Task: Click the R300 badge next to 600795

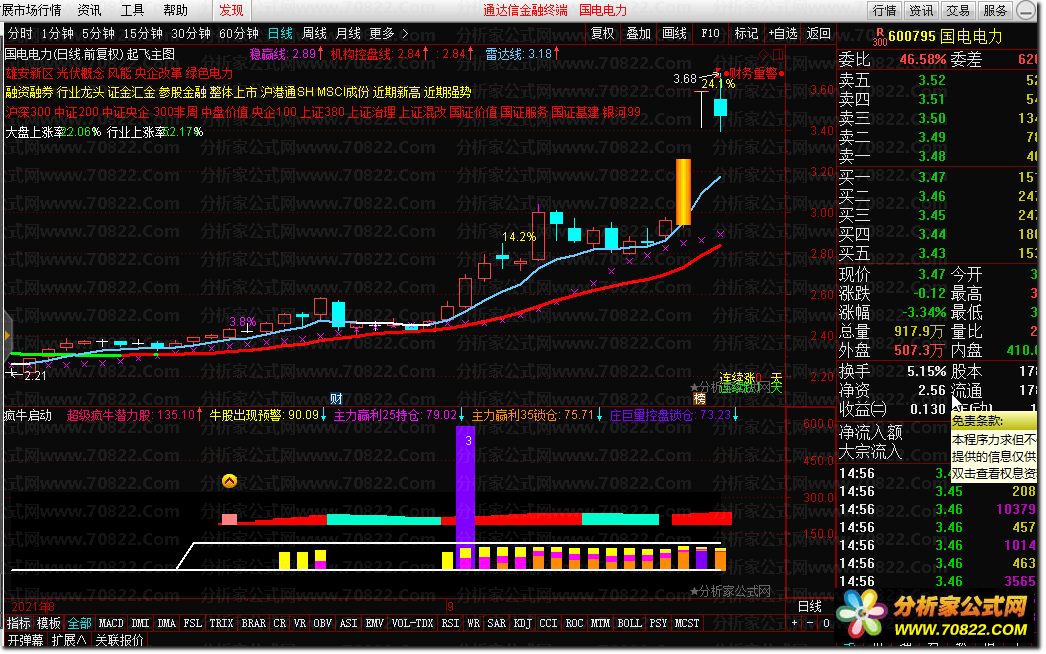Action: [x=879, y=37]
